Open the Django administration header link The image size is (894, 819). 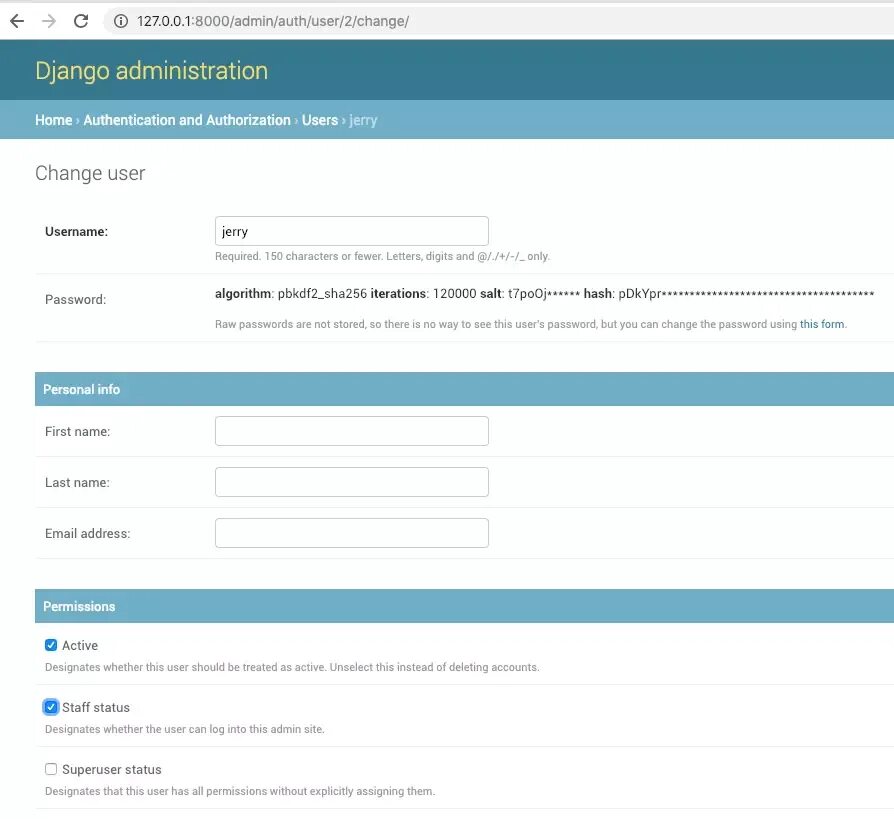[151, 71]
